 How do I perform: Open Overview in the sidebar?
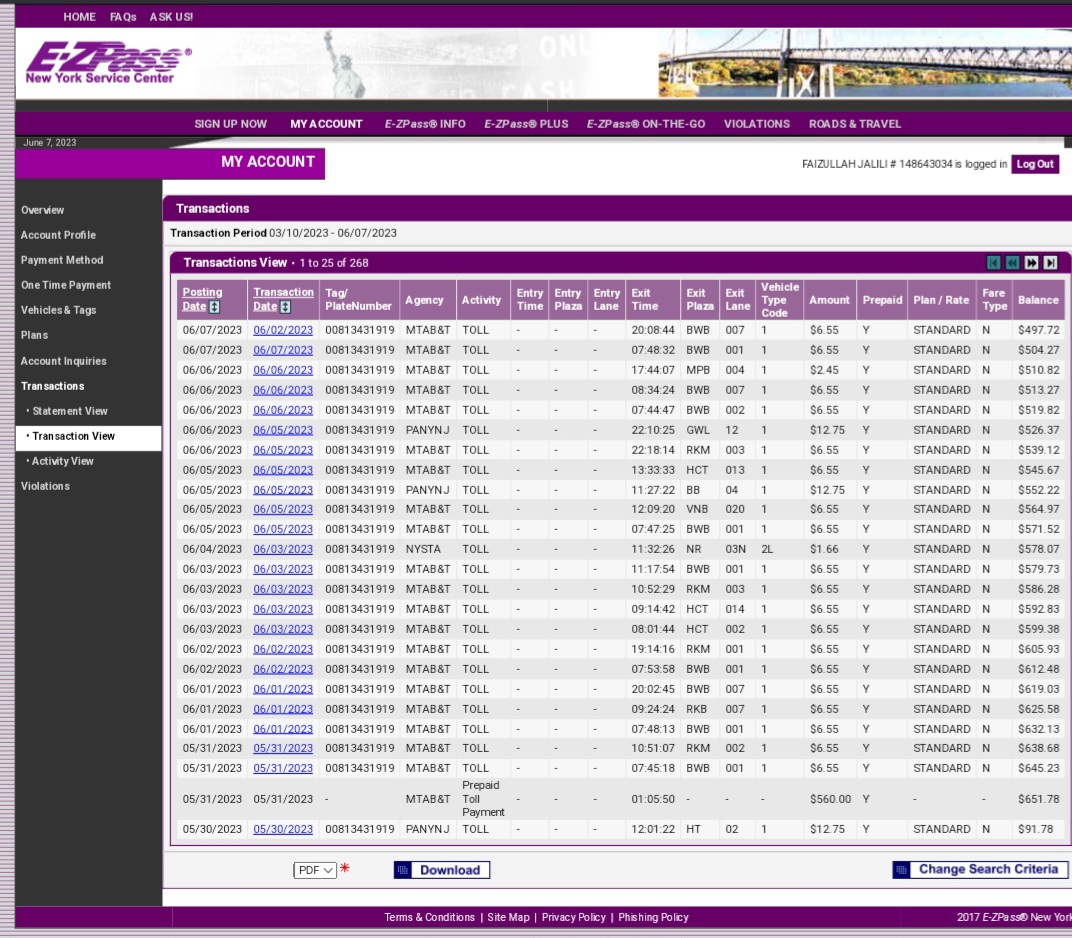[x=42, y=210]
